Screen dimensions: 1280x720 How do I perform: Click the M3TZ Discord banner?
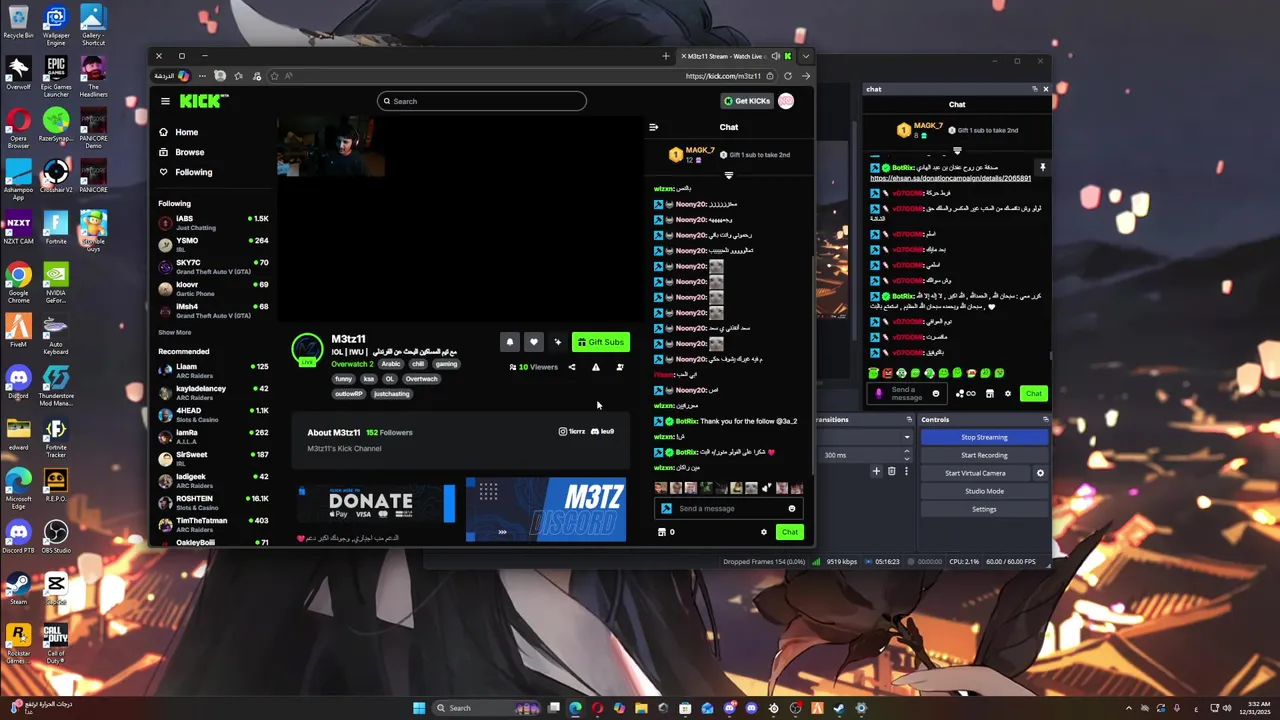[546, 509]
